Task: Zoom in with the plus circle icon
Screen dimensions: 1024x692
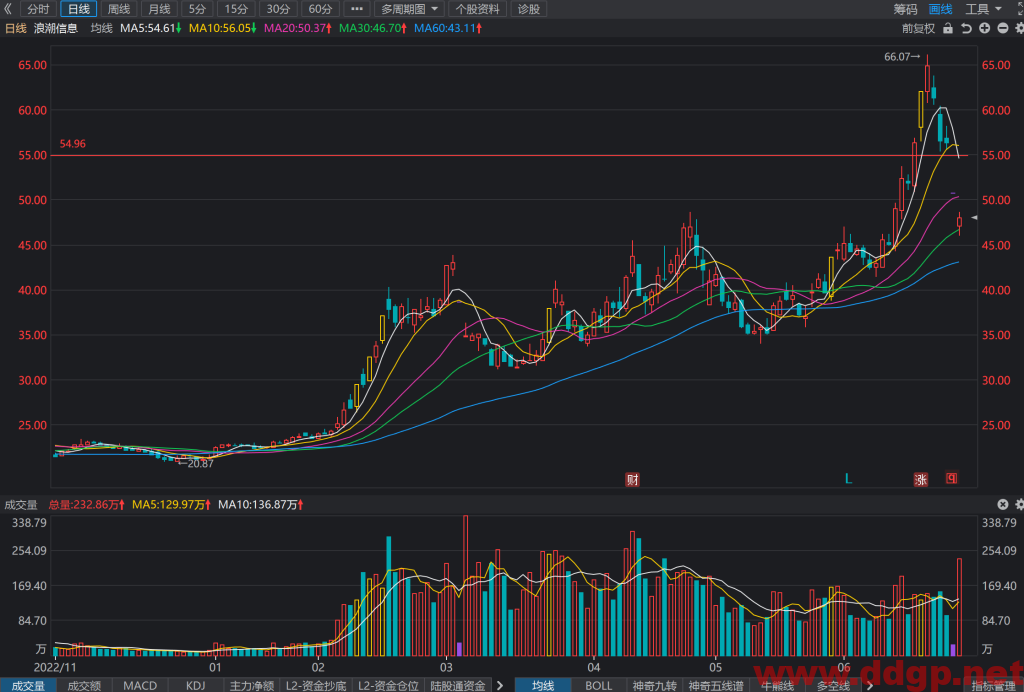Action: 984,29
